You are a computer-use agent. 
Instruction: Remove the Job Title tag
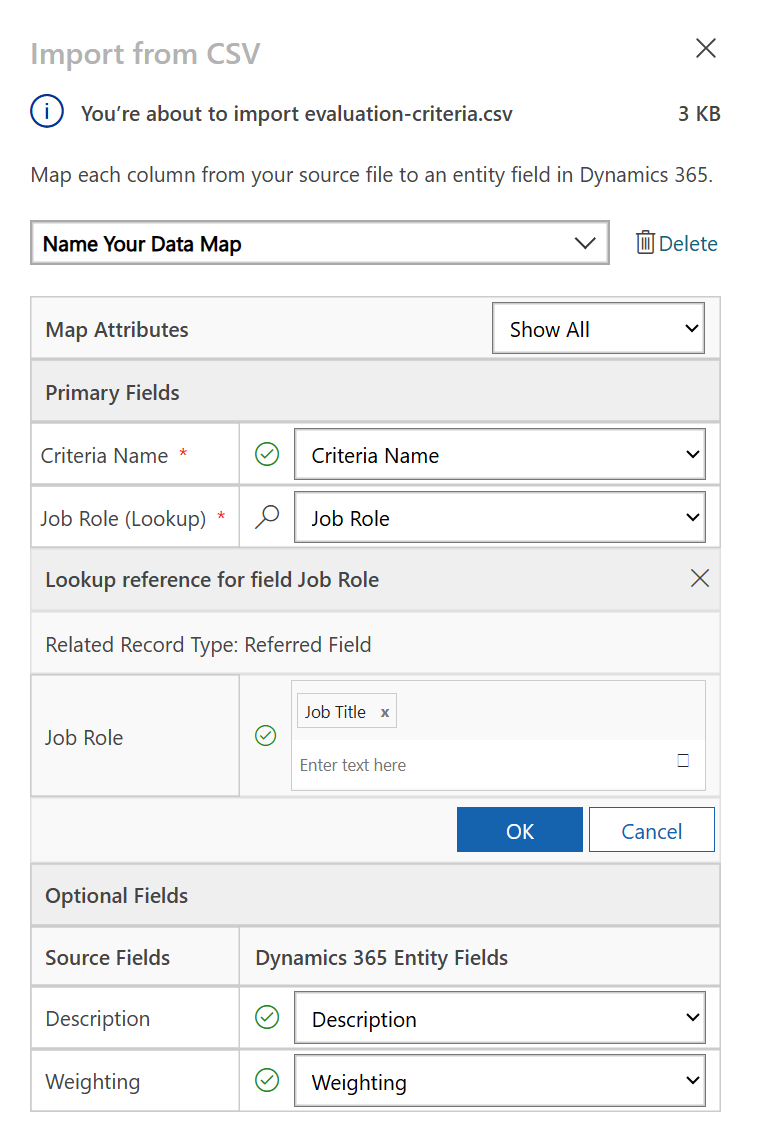pyautogui.click(x=385, y=712)
